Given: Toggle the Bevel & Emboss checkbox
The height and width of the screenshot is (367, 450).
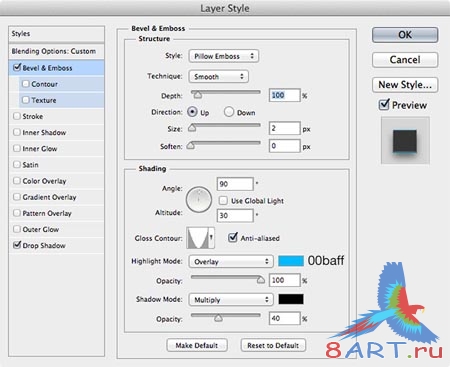Looking at the screenshot, I should [x=17, y=68].
